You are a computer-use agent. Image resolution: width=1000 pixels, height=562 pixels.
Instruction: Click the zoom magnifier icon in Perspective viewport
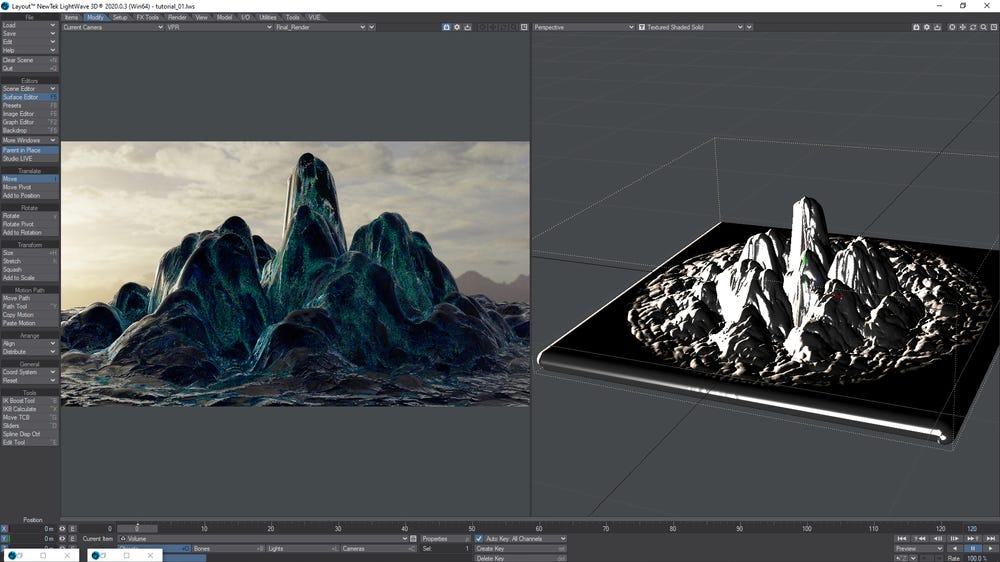[983, 27]
